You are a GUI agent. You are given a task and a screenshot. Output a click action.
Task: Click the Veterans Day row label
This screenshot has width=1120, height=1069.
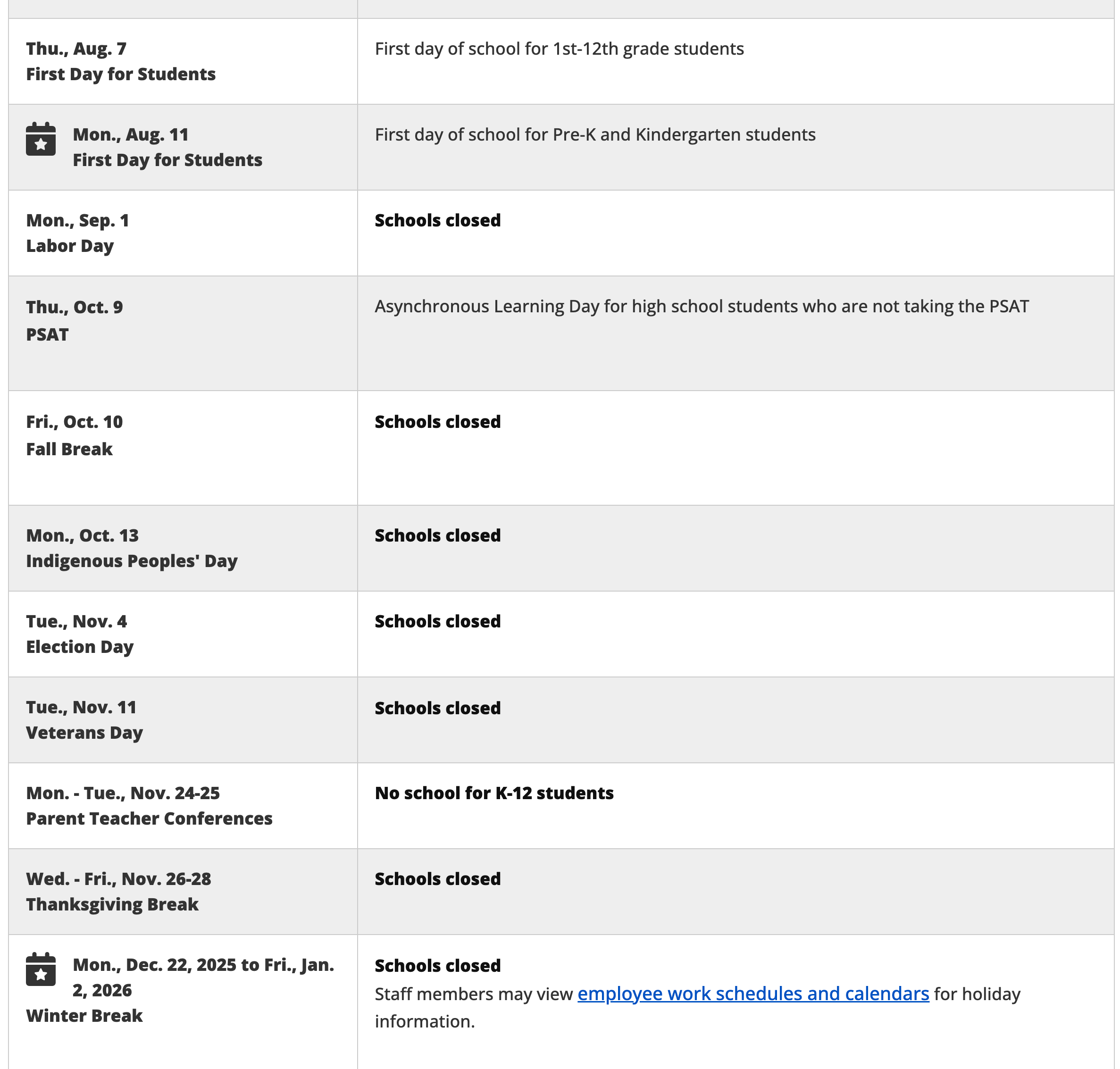84,733
